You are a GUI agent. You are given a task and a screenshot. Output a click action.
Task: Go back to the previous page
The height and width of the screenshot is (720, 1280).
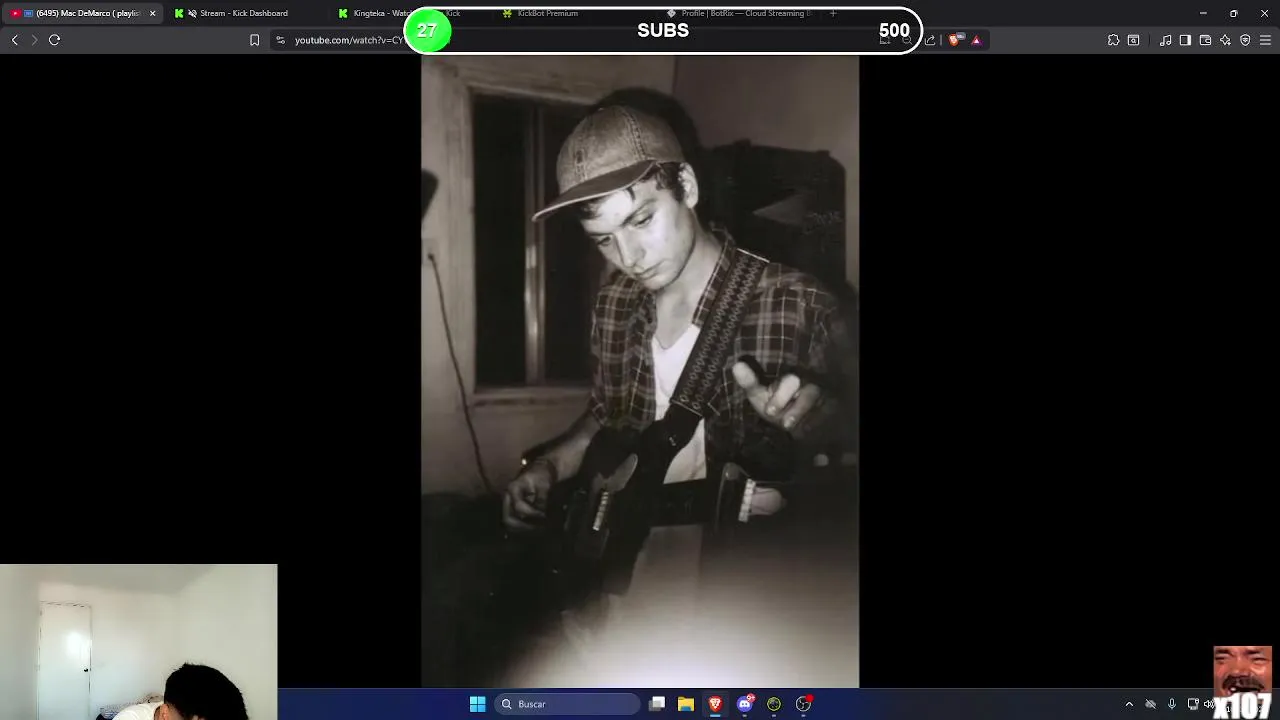point(15,40)
